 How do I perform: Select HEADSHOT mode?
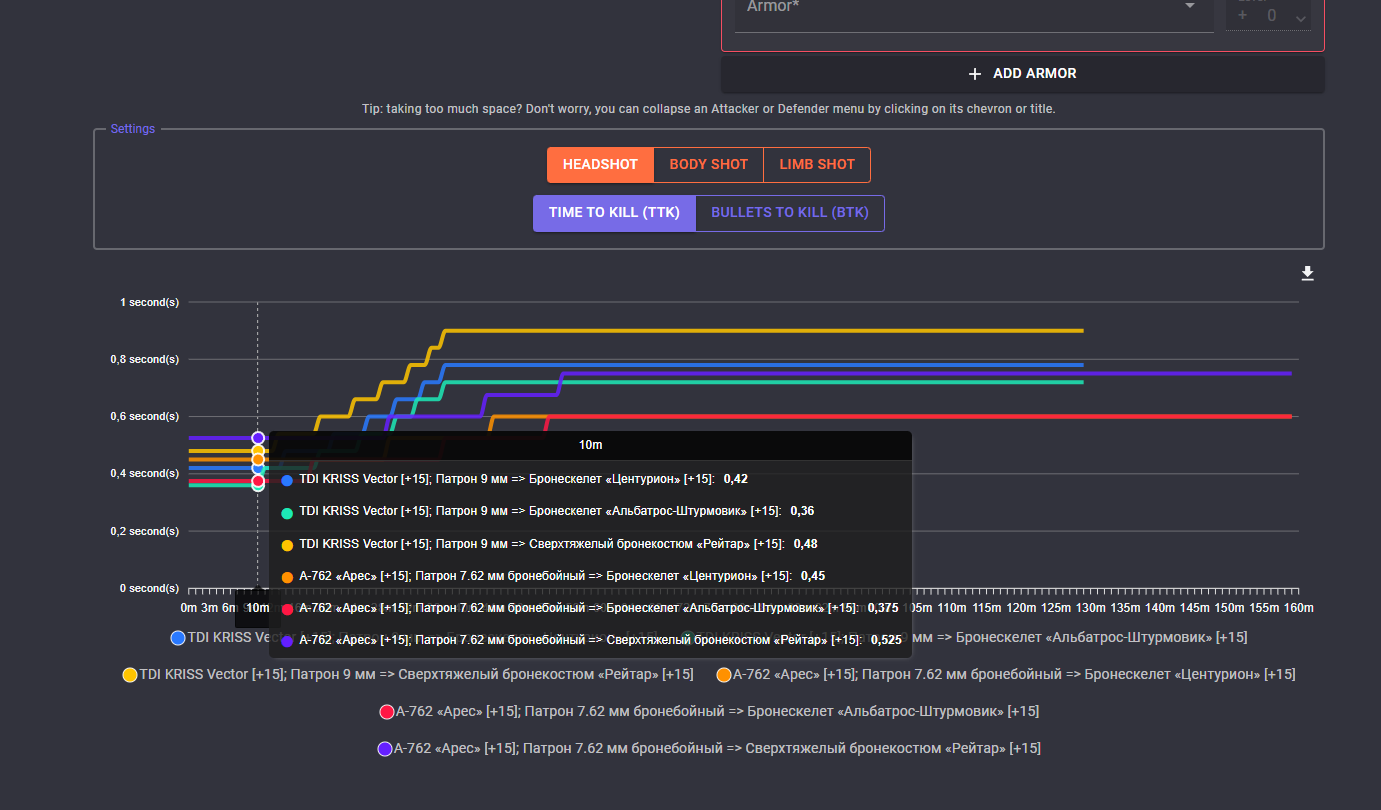[600, 165]
